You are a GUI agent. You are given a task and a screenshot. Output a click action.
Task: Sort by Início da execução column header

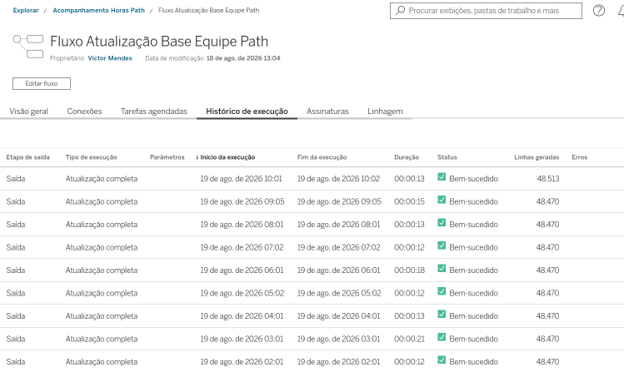[x=228, y=157]
